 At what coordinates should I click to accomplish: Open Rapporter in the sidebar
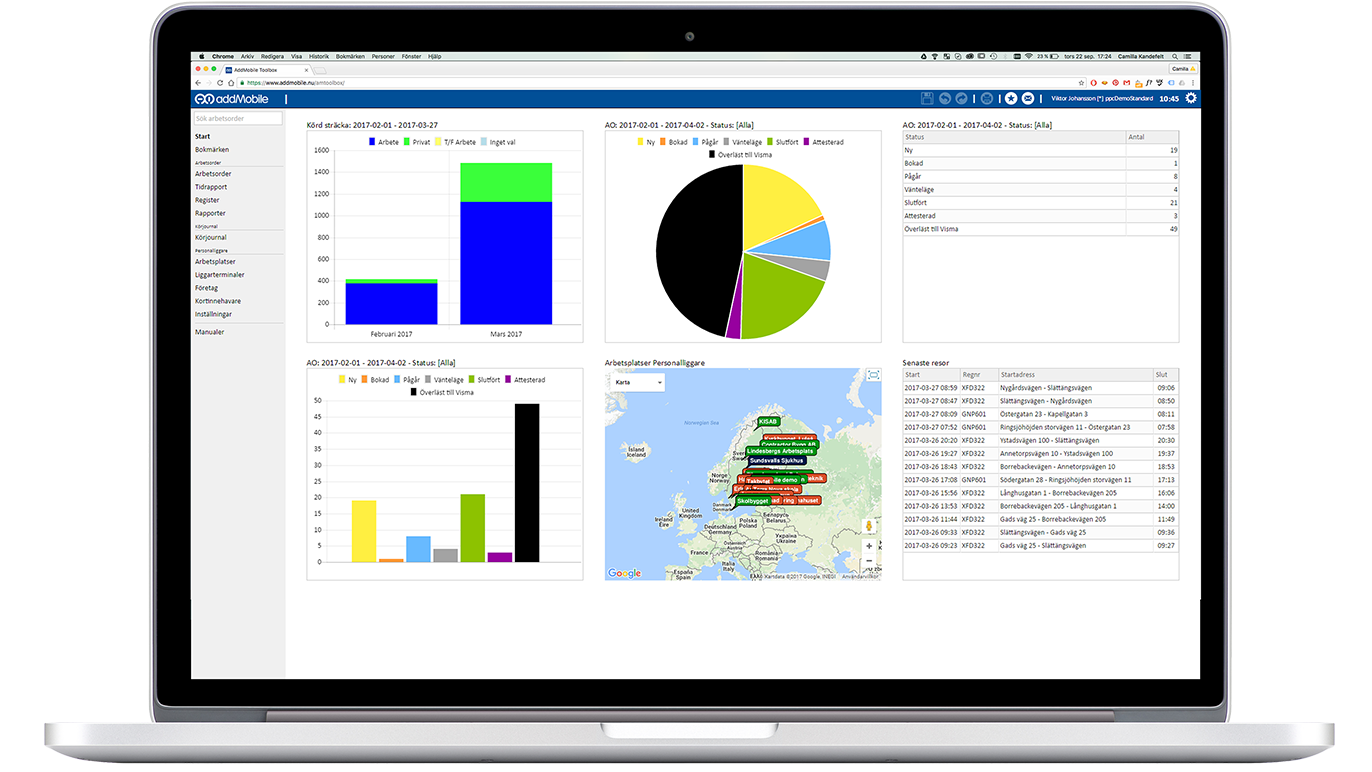click(210, 213)
